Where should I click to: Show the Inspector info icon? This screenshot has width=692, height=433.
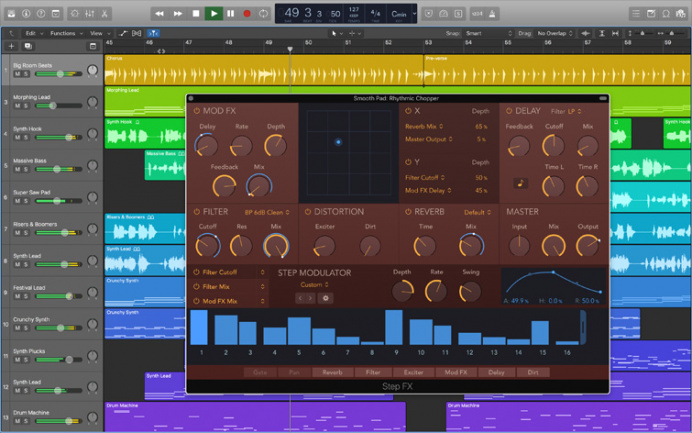tap(26, 14)
